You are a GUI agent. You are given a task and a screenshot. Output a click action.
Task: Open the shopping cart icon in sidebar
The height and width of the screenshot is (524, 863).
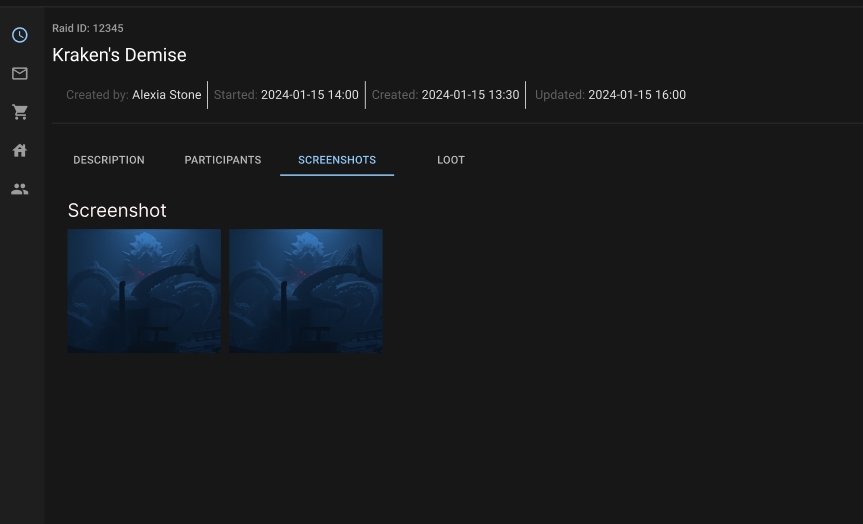(19, 112)
